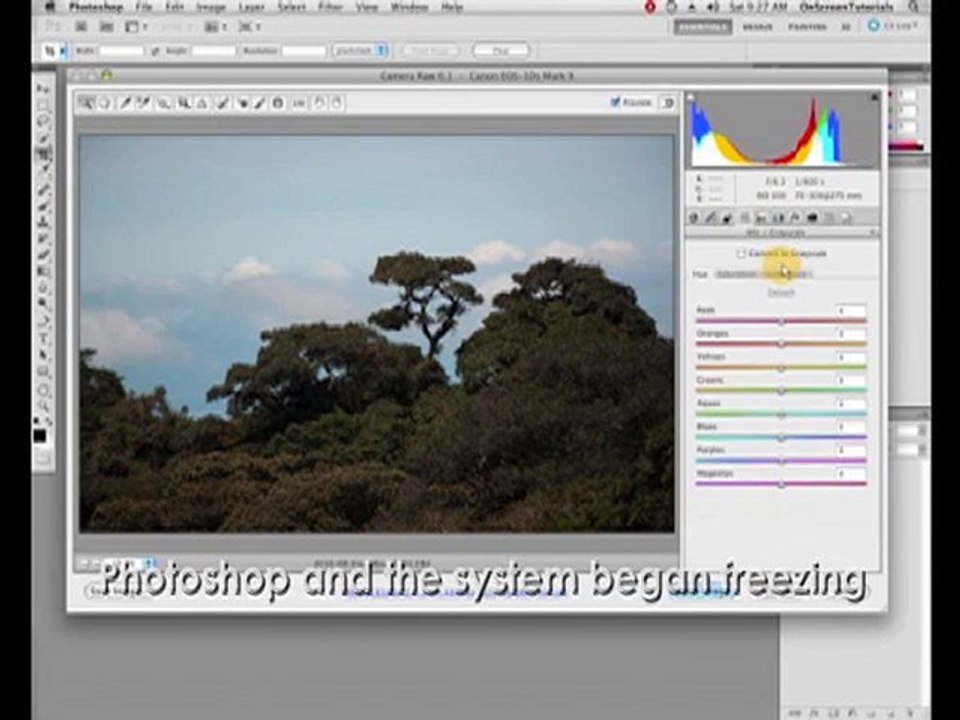This screenshot has height=720, width=960.
Task: Open the CS Live menu
Action: pyautogui.click(x=894, y=26)
